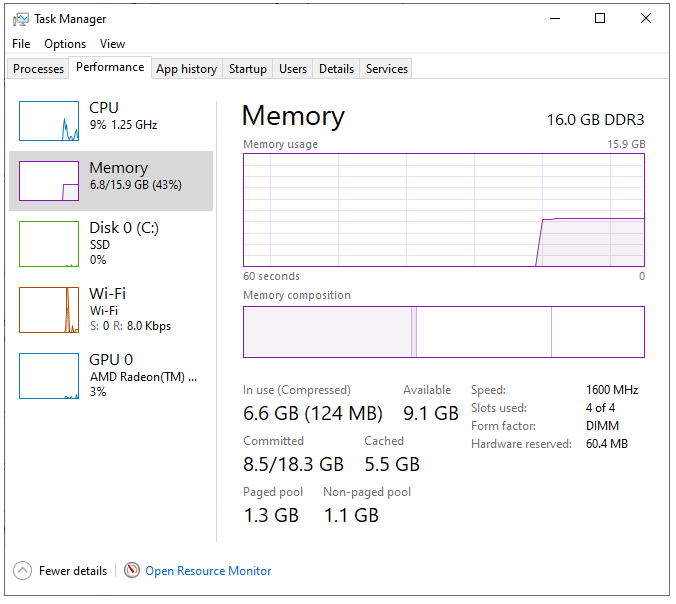Switch to the Users tab

coord(293,69)
